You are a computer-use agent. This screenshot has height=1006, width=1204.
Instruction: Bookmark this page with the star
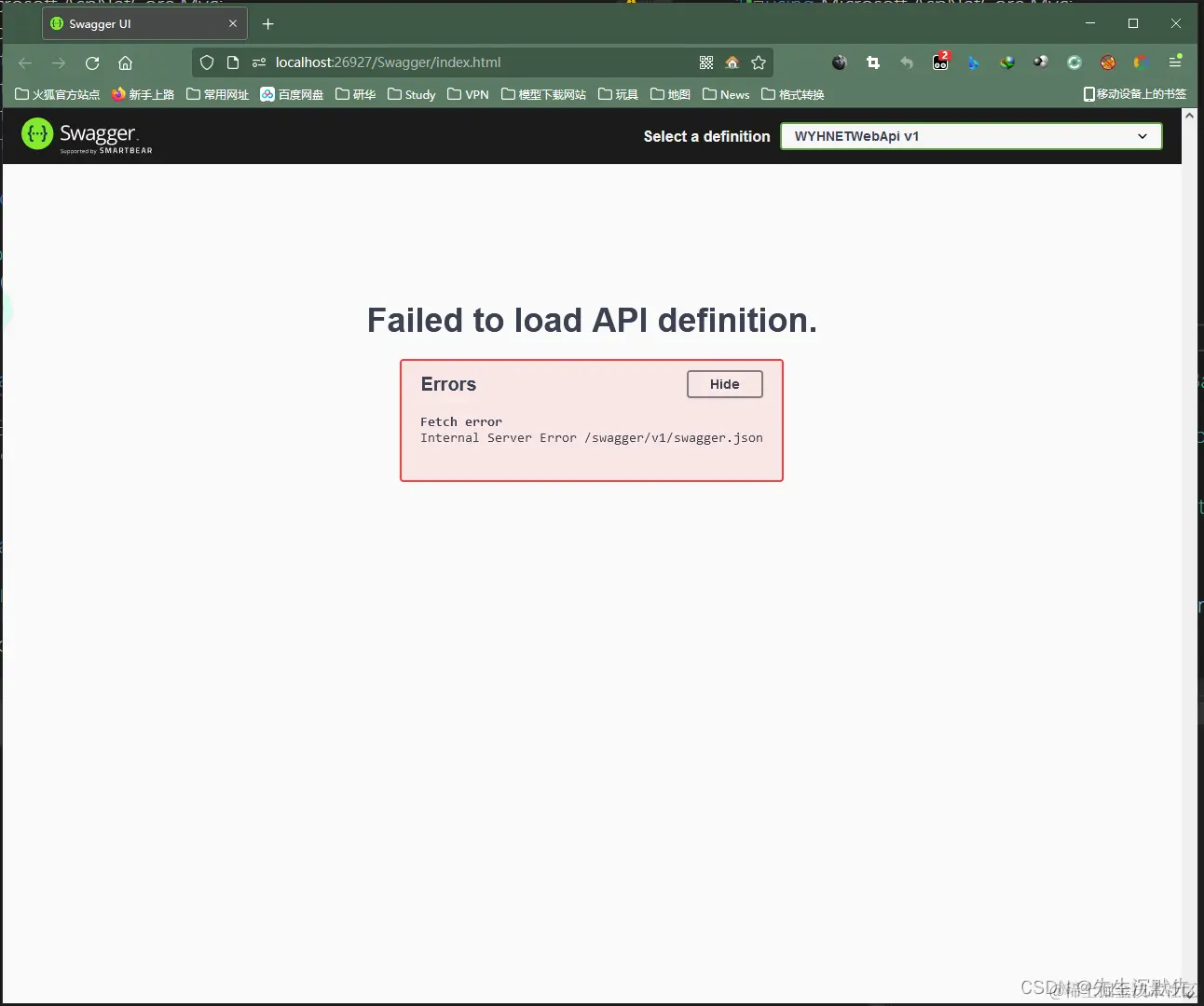pos(759,62)
